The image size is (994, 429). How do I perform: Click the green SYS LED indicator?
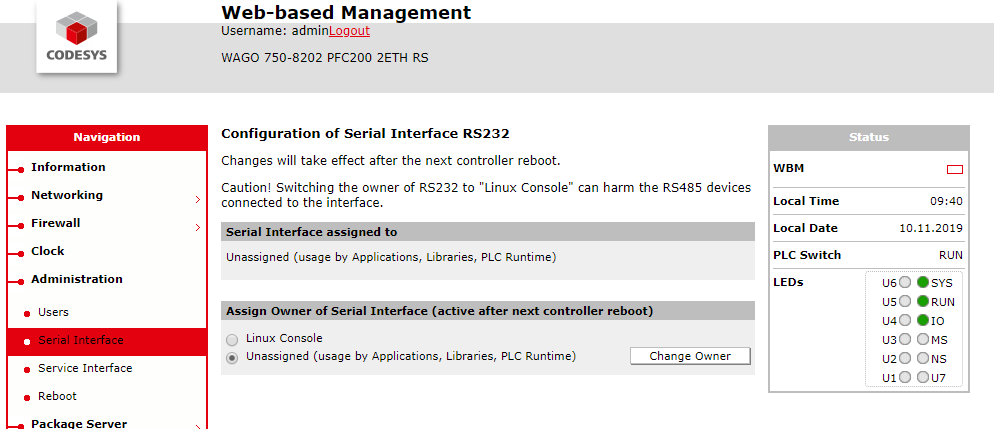point(922,283)
